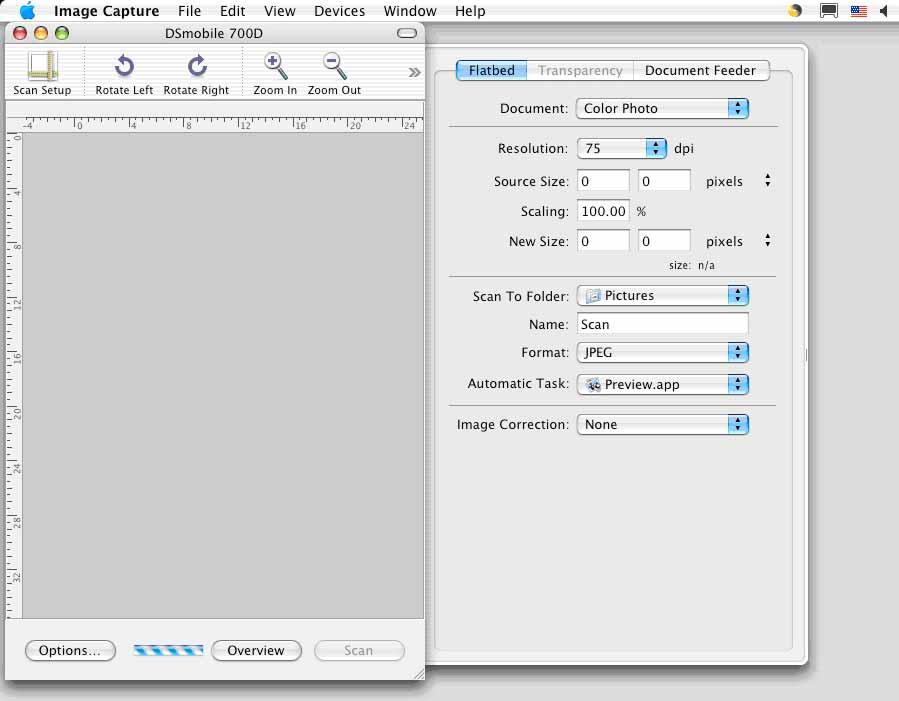This screenshot has height=701, width=899.
Task: Open the Automatic Task dropdown
Action: (x=662, y=384)
